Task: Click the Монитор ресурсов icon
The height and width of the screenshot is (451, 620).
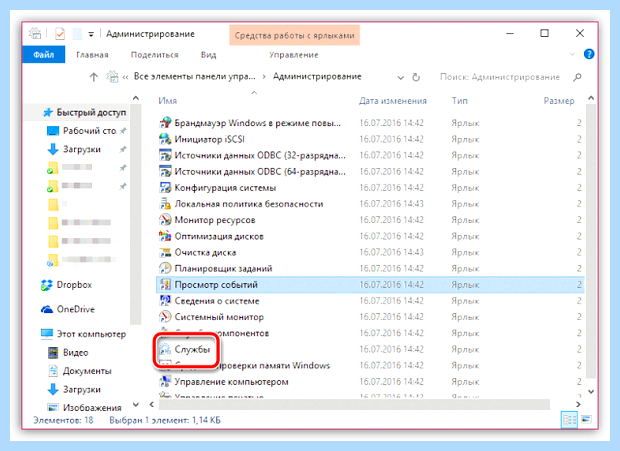Action: [165, 220]
